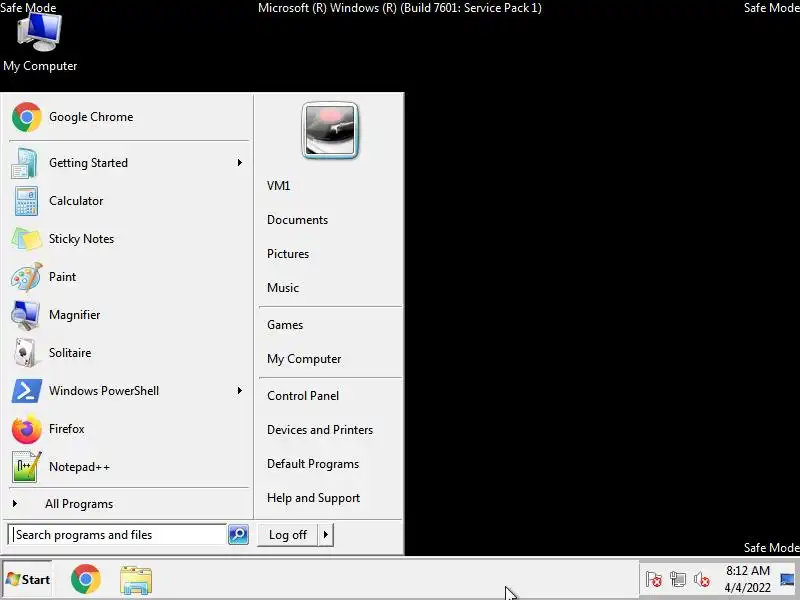This screenshot has width=800, height=600.
Task: Click the Action Center flag tray icon
Action: [x=654, y=580]
